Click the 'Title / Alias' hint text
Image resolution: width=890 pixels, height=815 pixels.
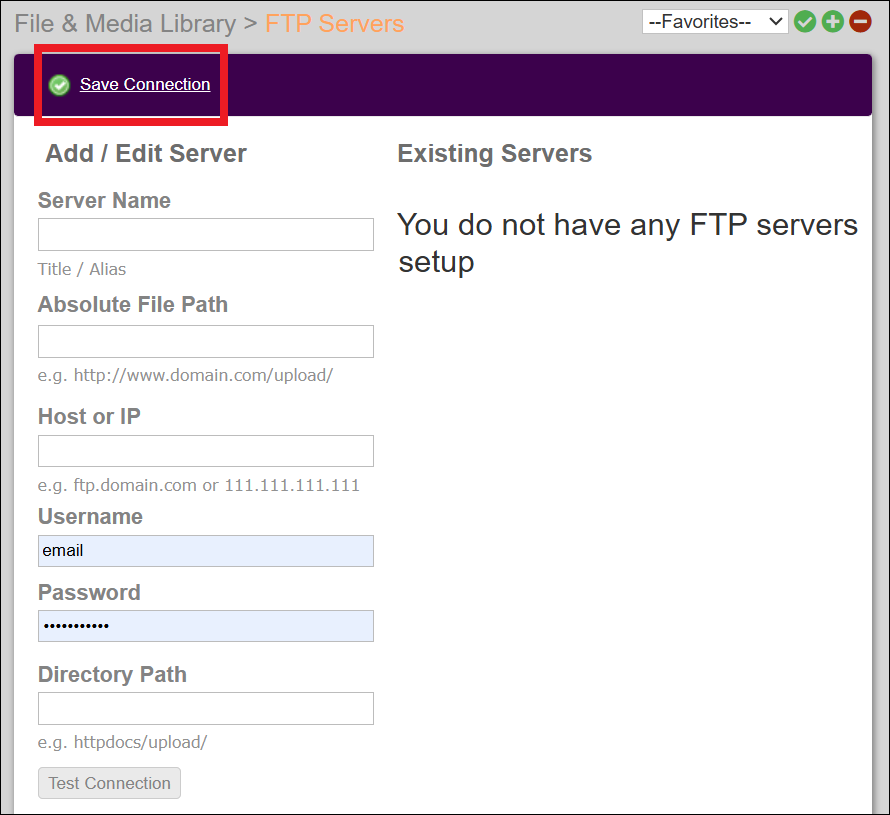tap(82, 269)
